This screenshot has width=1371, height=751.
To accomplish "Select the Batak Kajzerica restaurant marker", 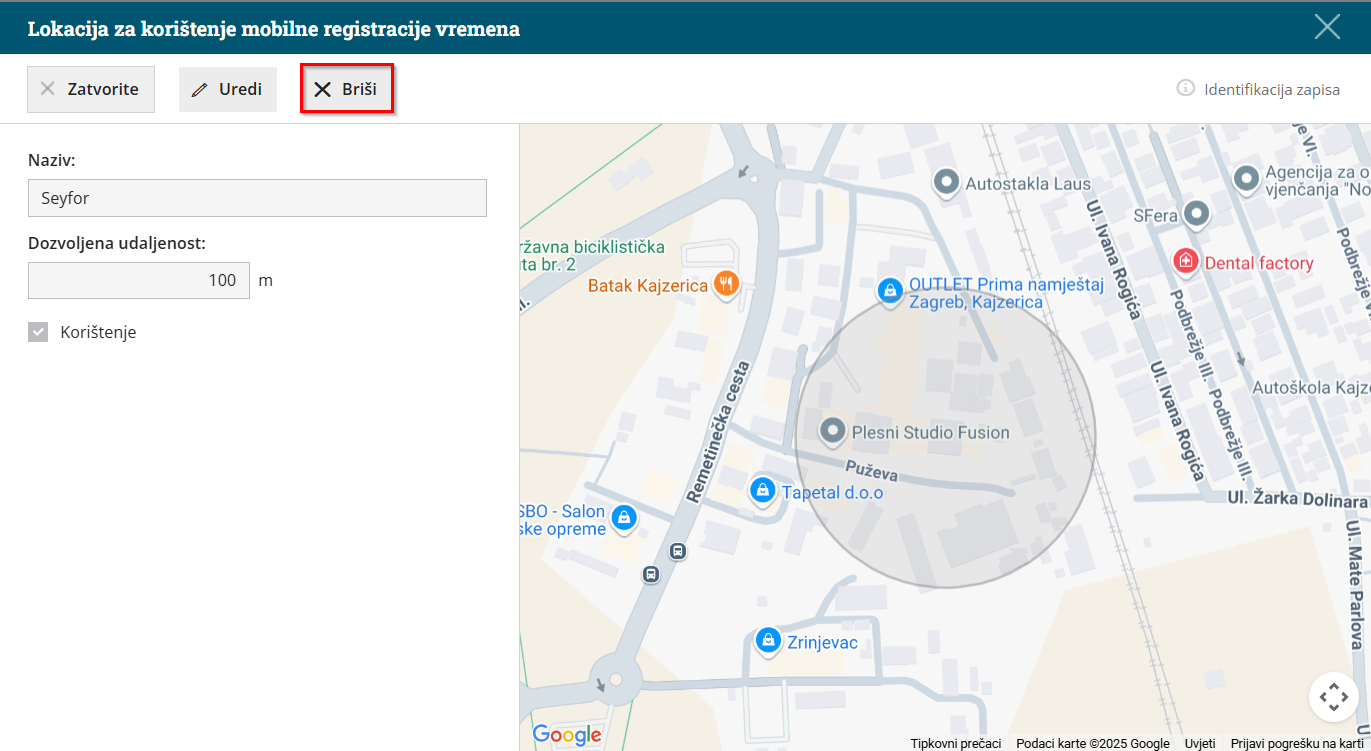I will point(727,284).
